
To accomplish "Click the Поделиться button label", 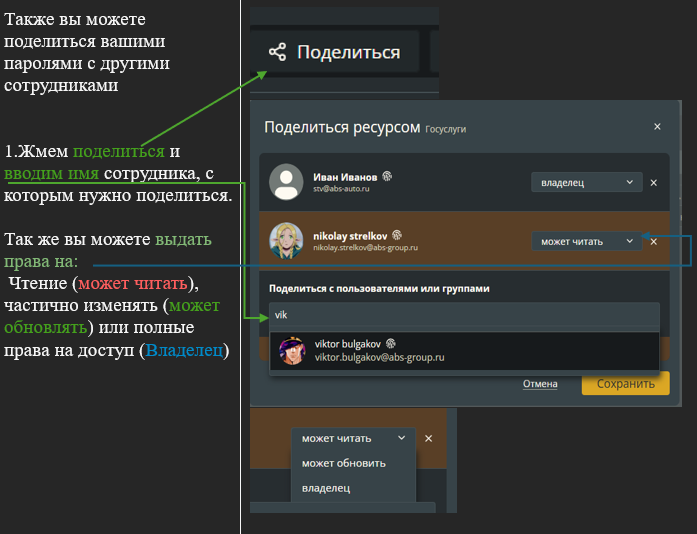I will [348, 52].
